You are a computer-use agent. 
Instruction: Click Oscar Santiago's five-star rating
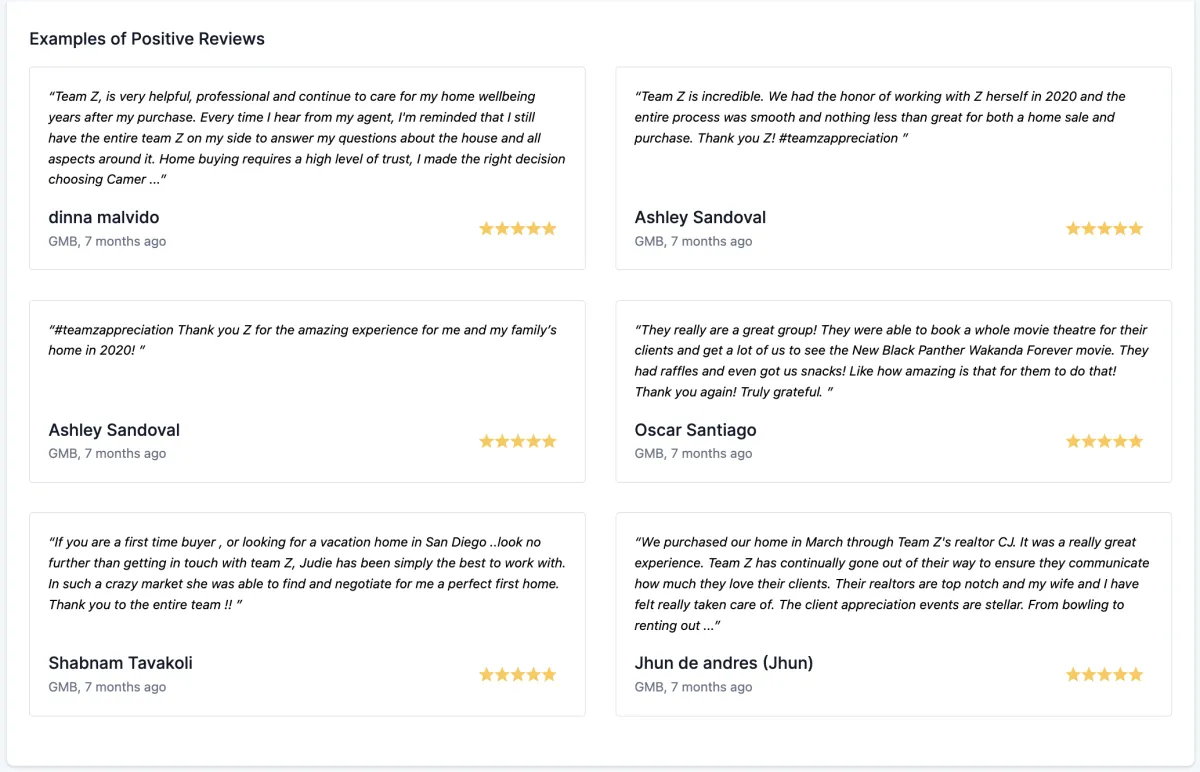click(1103, 441)
